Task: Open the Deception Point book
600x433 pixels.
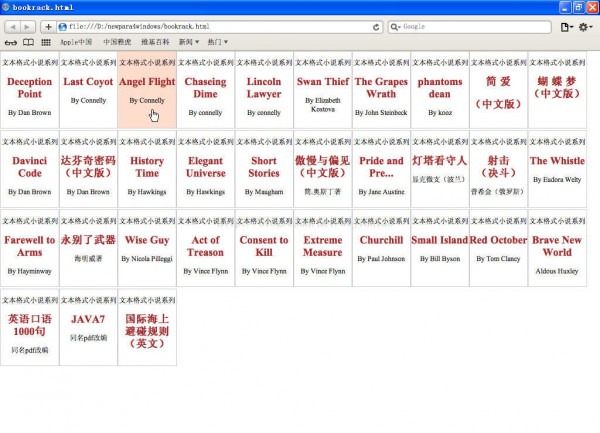Action: pyautogui.click(x=30, y=88)
